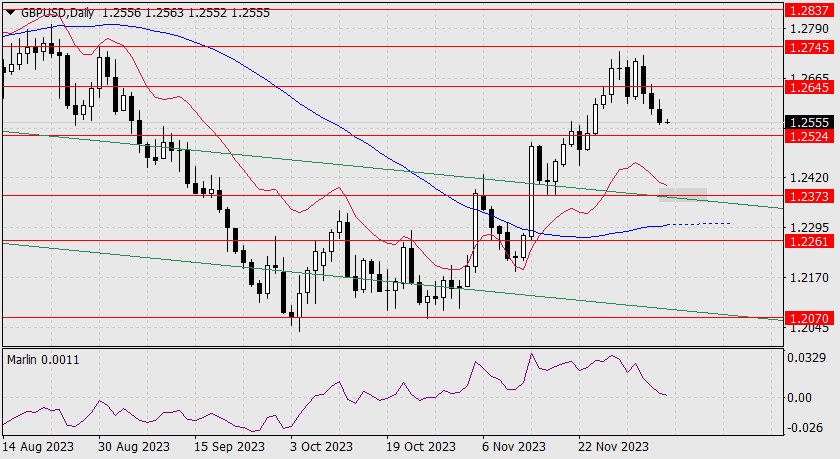
Task: Click the -0.026 Marlin scale value
Action: pyautogui.click(x=804, y=427)
